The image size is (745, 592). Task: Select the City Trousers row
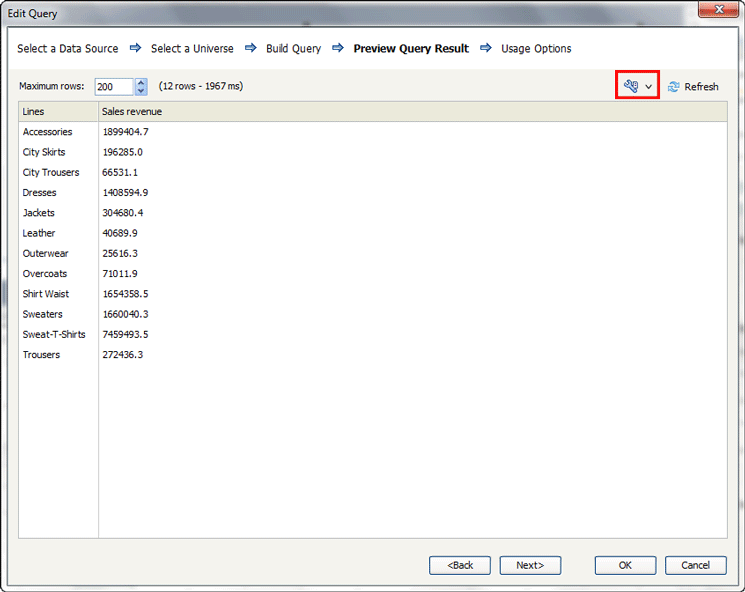(x=372, y=172)
